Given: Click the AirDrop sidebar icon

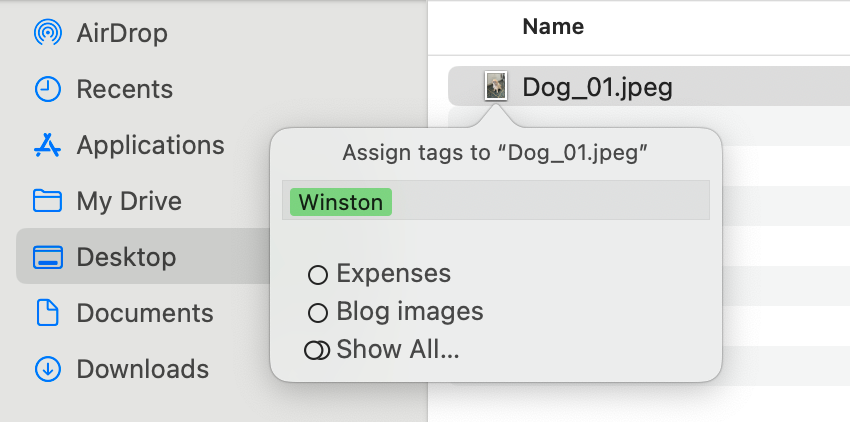Looking at the screenshot, I should pos(48,33).
